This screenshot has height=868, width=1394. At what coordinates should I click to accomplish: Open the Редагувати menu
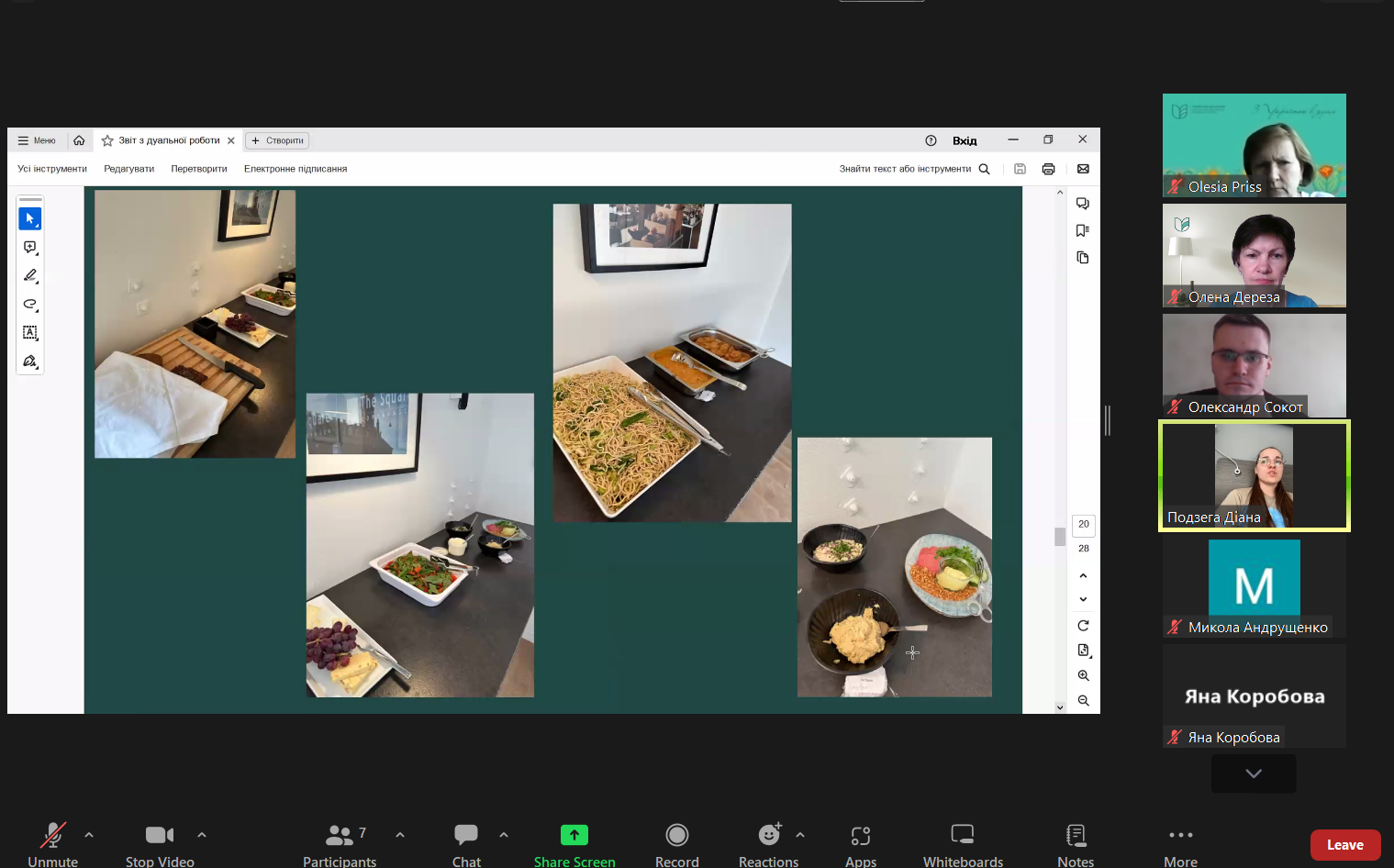pos(128,169)
